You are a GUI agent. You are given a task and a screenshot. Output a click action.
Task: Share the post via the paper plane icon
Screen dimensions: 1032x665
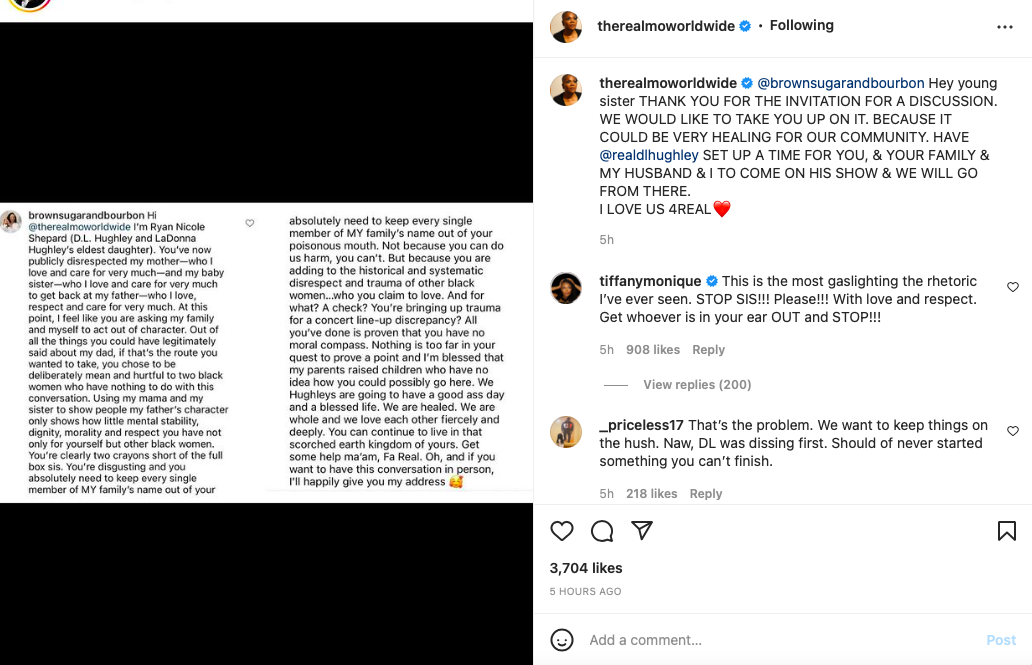pos(642,531)
